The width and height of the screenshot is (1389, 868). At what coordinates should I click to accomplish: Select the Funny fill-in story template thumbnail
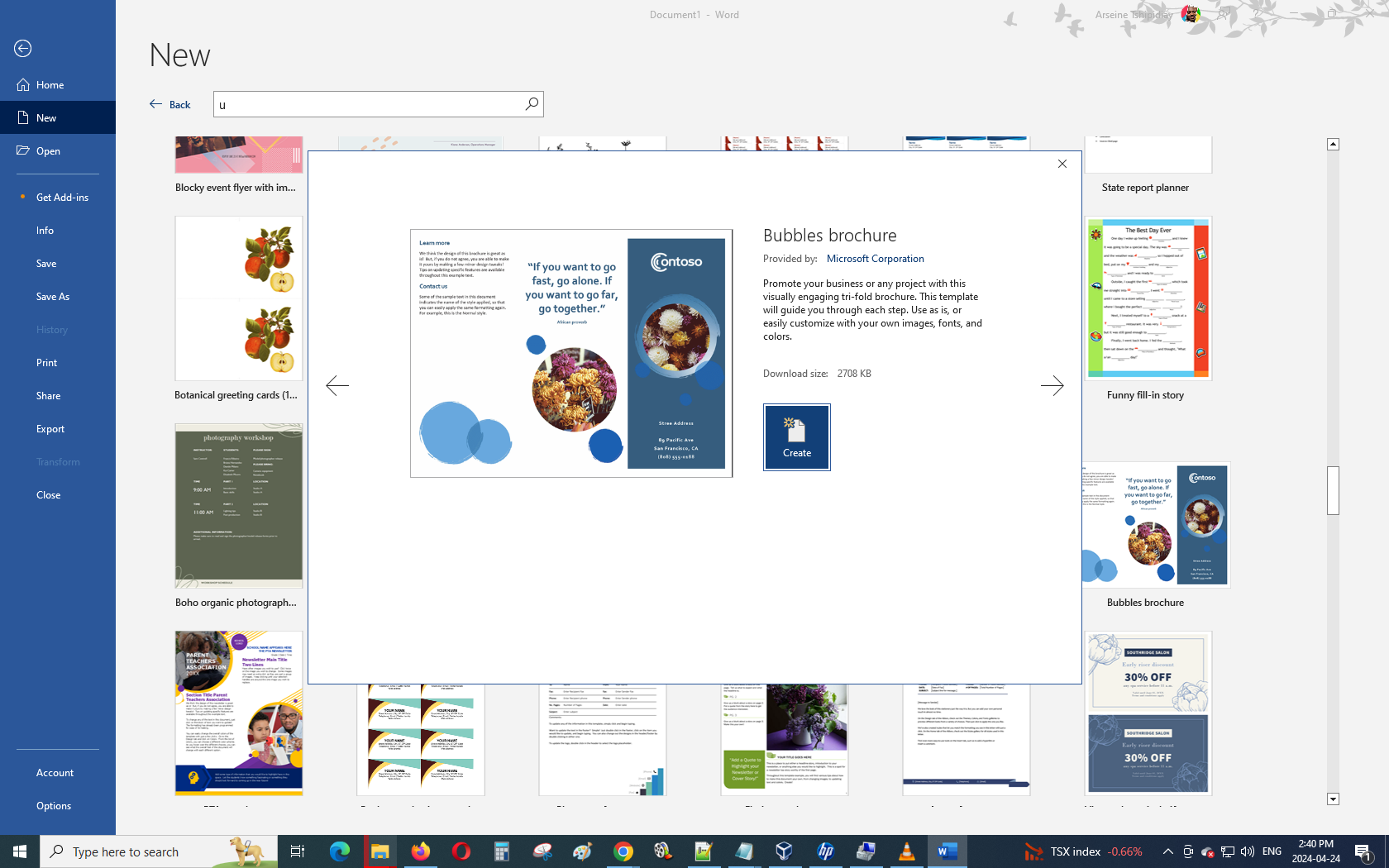1148,299
